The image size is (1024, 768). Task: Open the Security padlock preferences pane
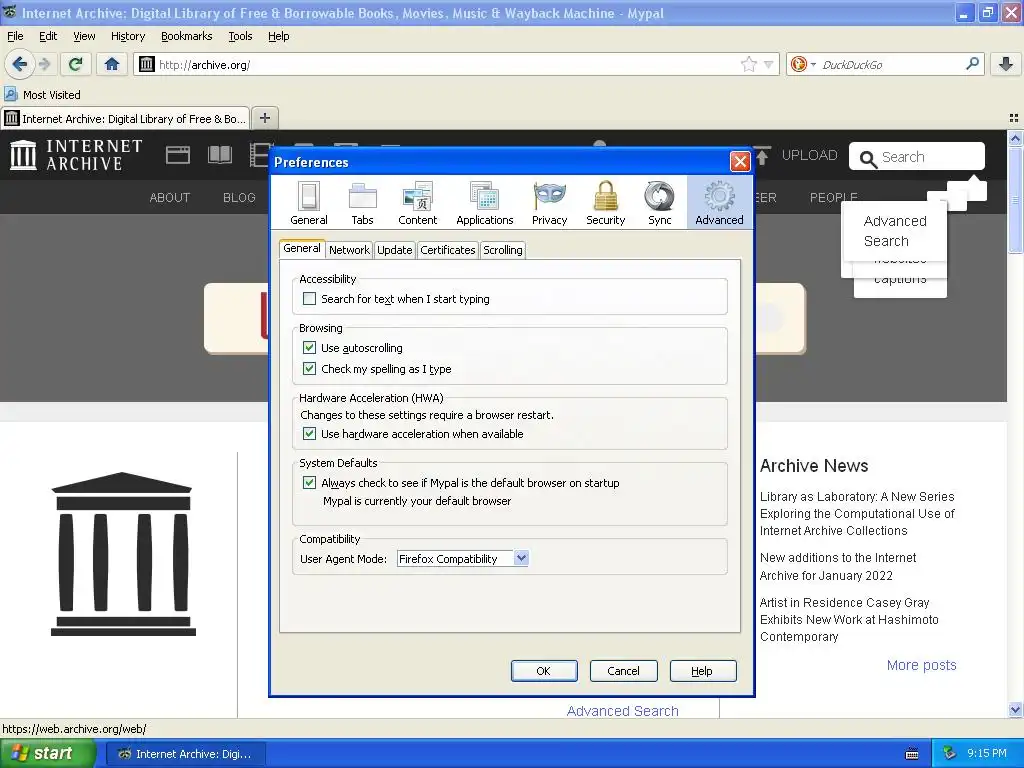[x=605, y=202]
